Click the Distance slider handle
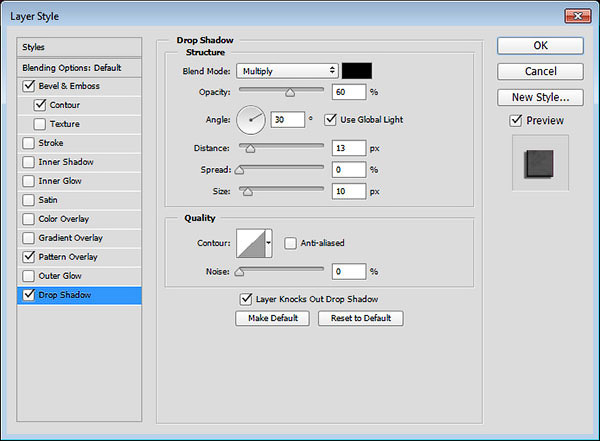Viewport: 600px width, 441px height. (x=250, y=149)
